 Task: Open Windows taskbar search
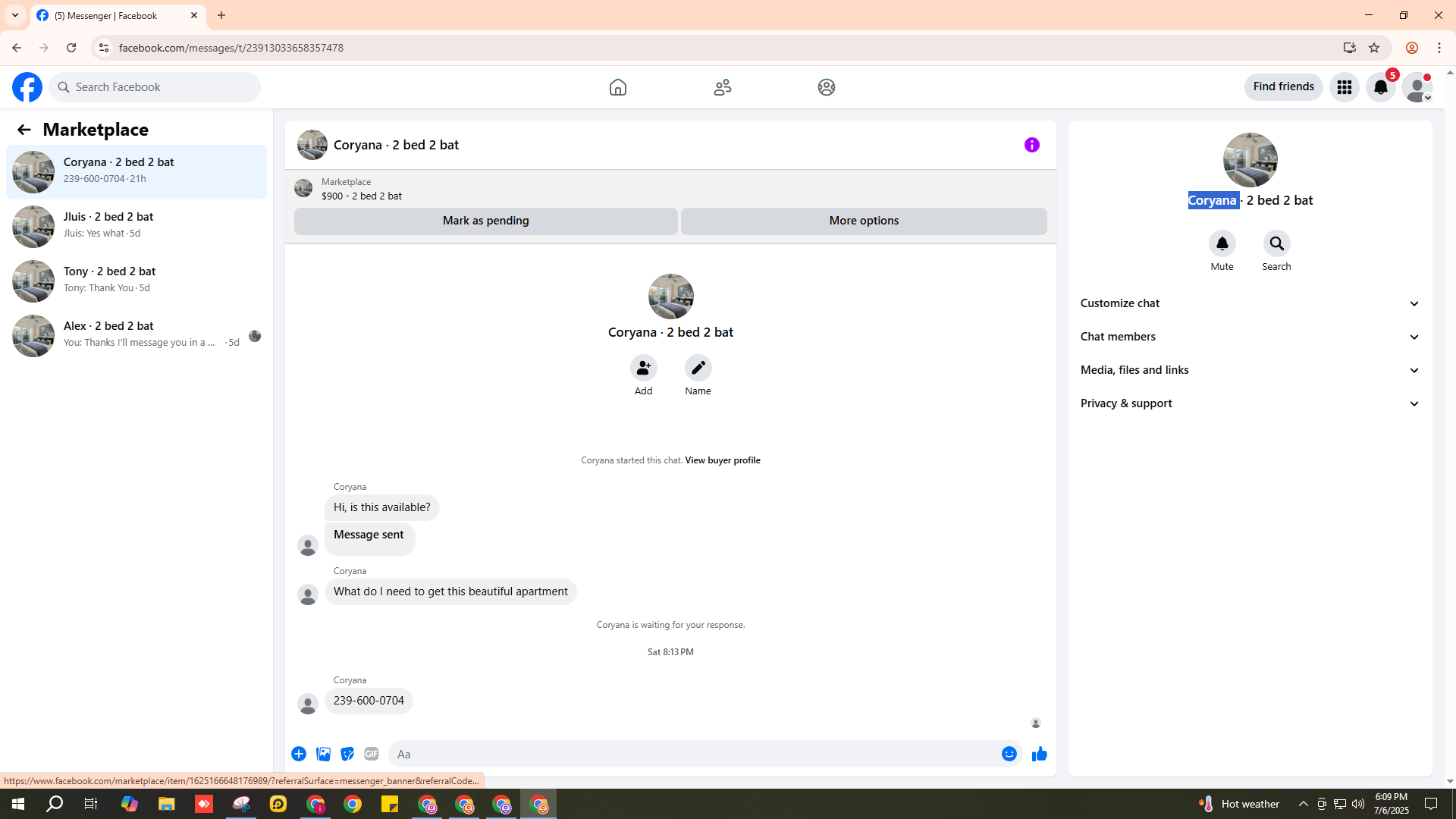[x=55, y=804]
